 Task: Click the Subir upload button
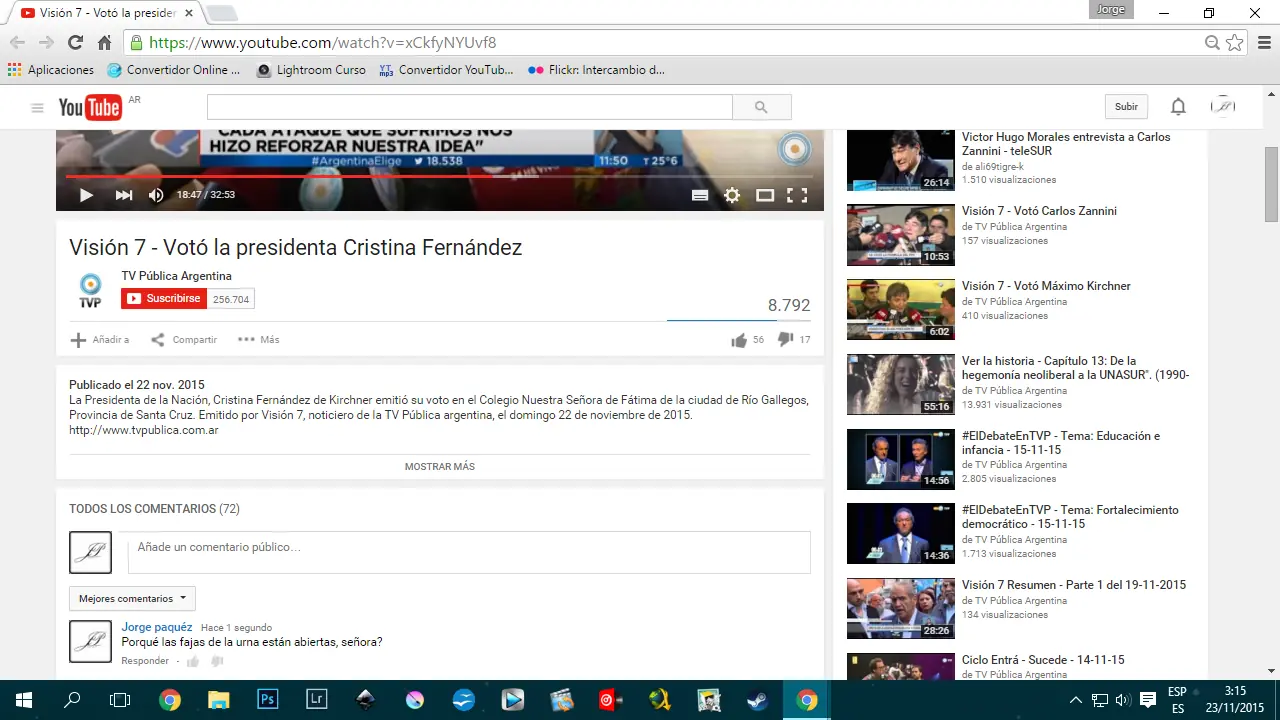coord(1126,107)
